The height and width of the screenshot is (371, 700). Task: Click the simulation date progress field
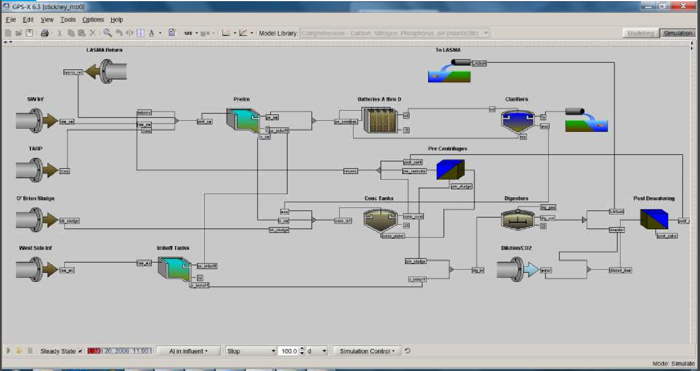click(120, 351)
